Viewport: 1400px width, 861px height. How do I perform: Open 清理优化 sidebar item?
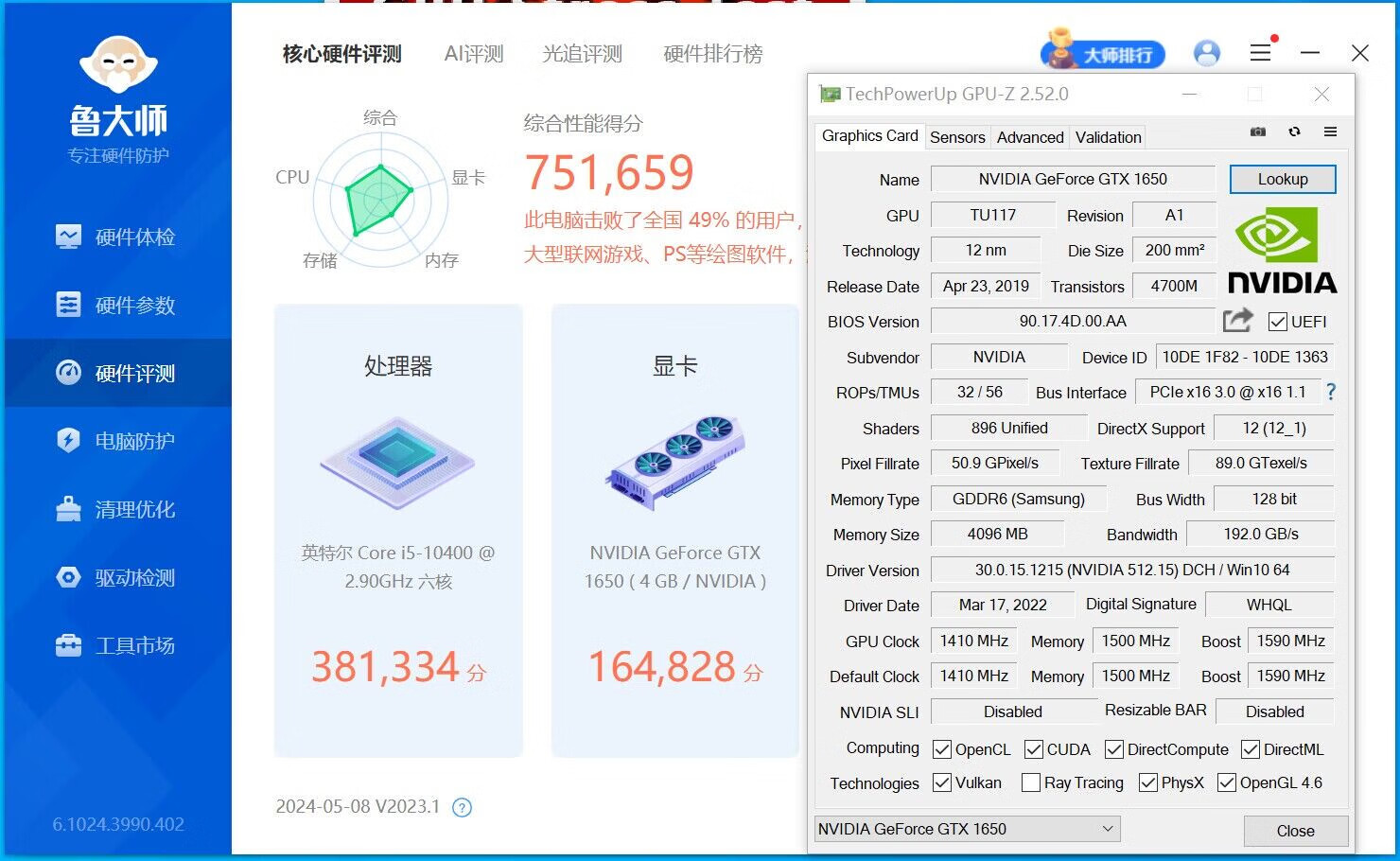click(x=115, y=509)
